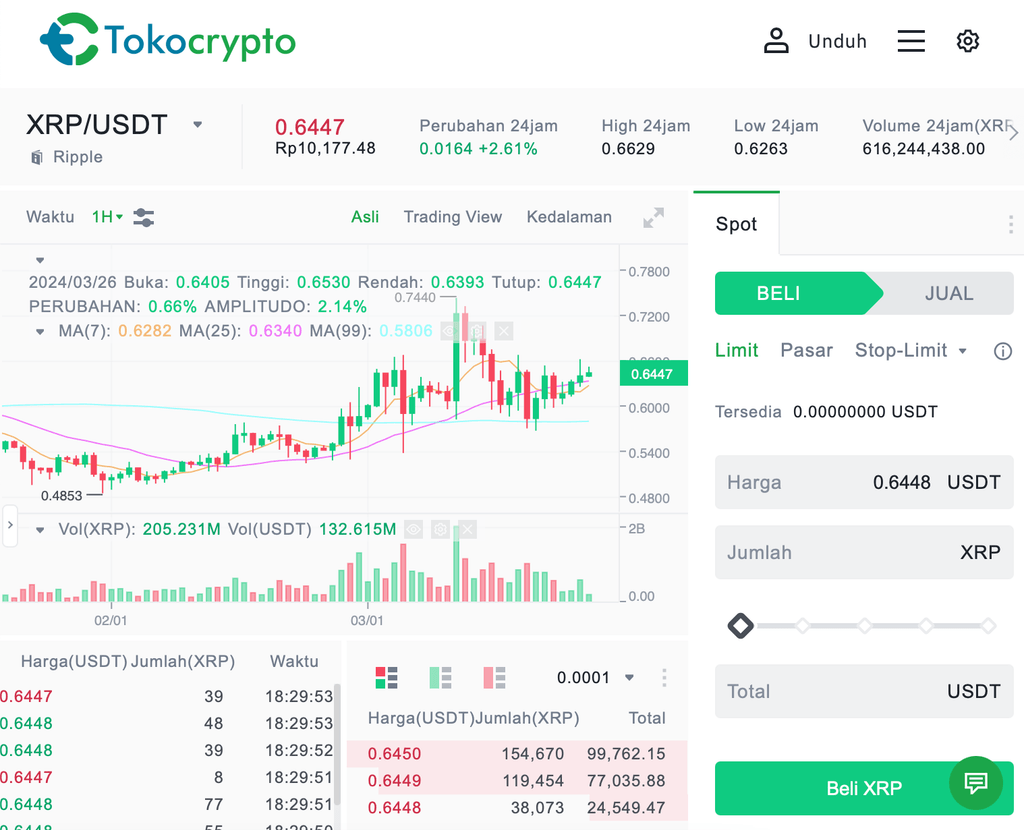Switch chart to Trading View tab
The image size is (1024, 830).
point(453,217)
